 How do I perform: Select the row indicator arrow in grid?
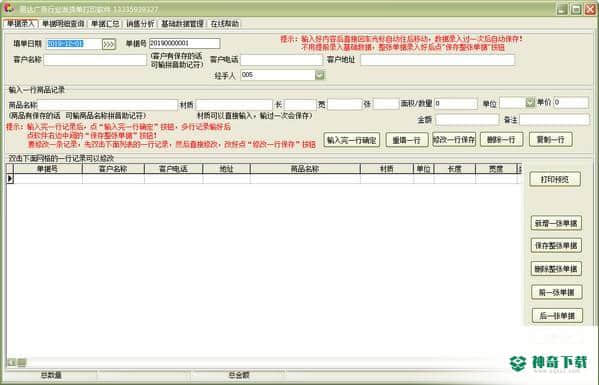tap(10, 178)
